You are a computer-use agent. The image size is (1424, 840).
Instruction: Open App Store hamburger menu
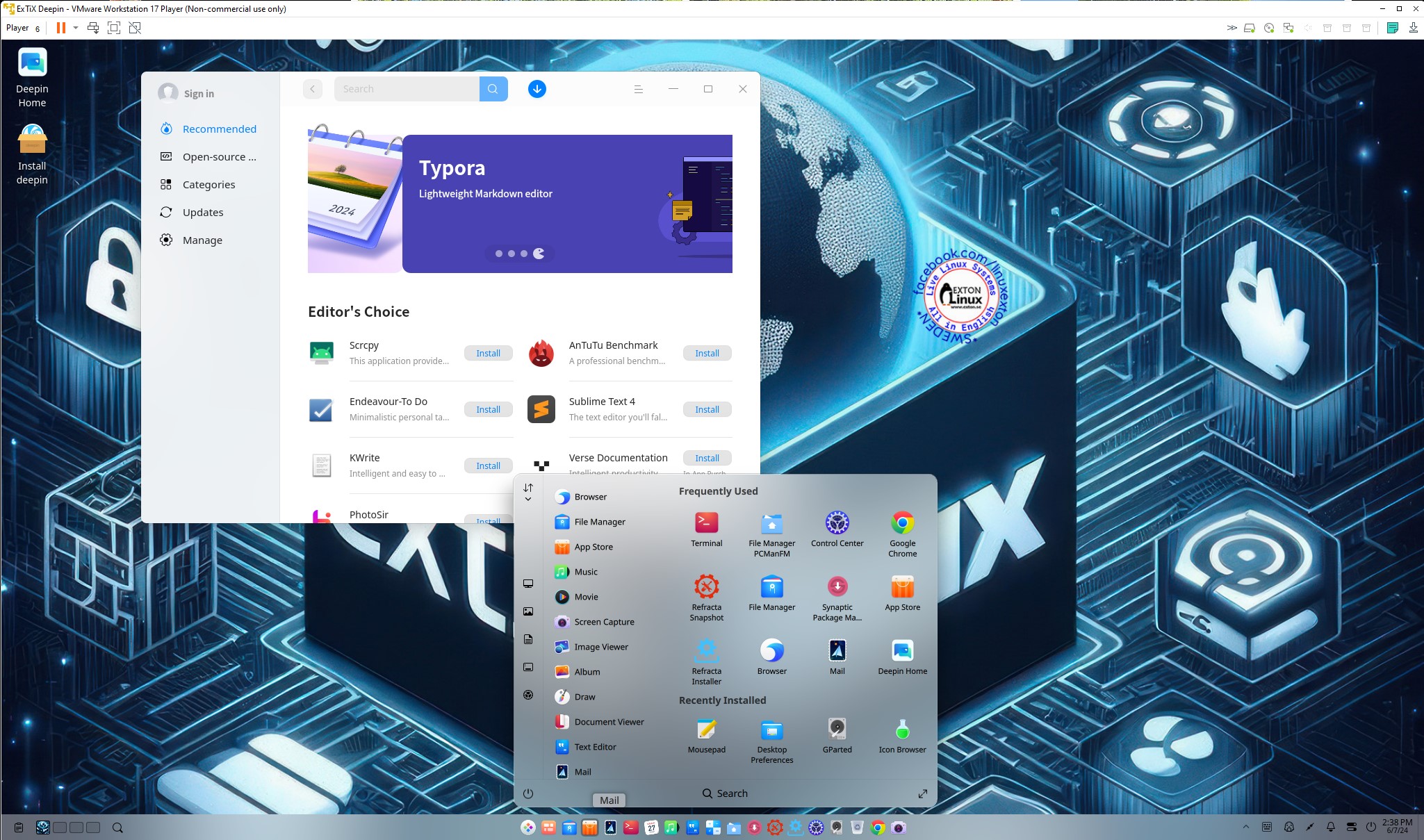(638, 89)
